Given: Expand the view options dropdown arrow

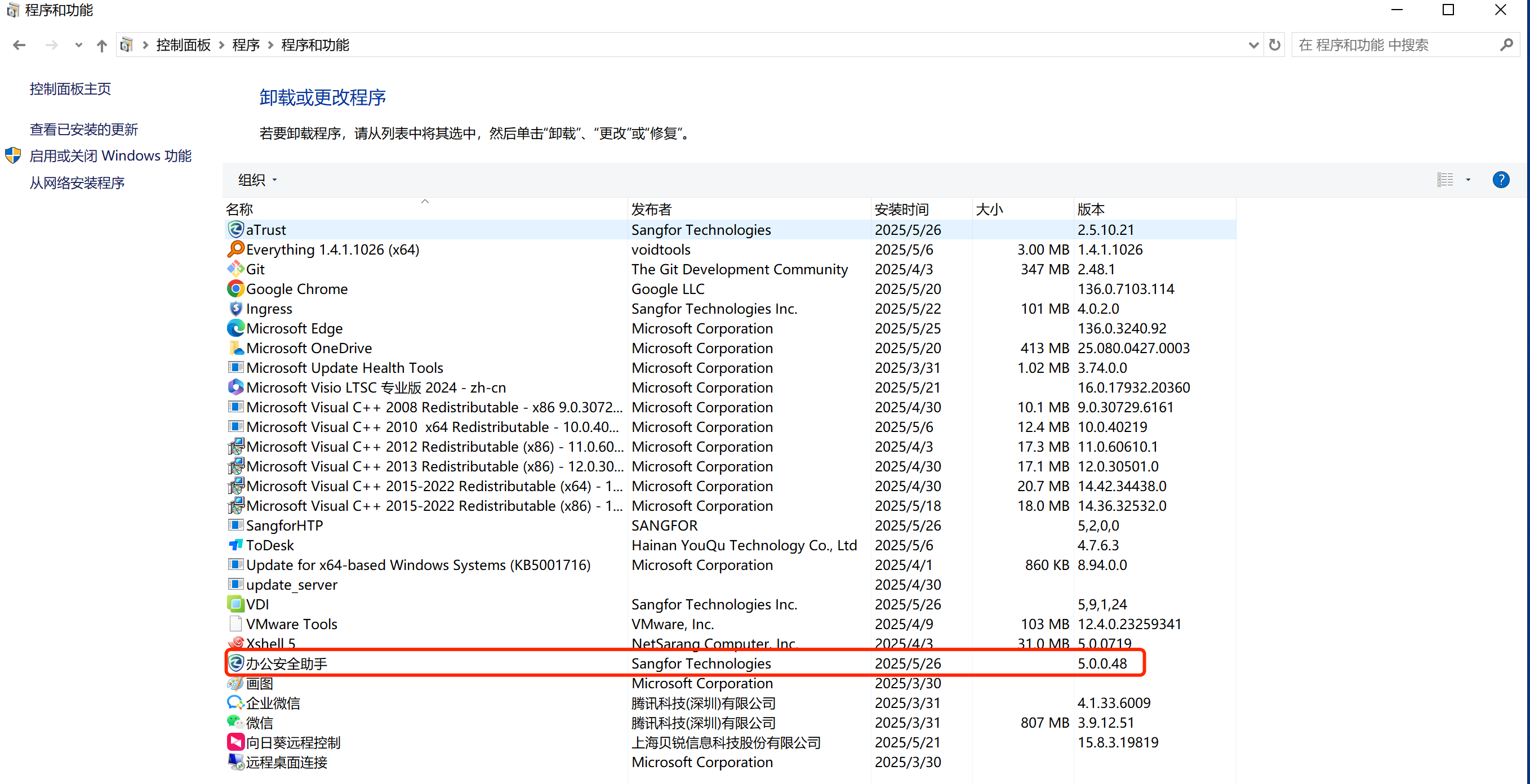Looking at the screenshot, I should [1468, 180].
